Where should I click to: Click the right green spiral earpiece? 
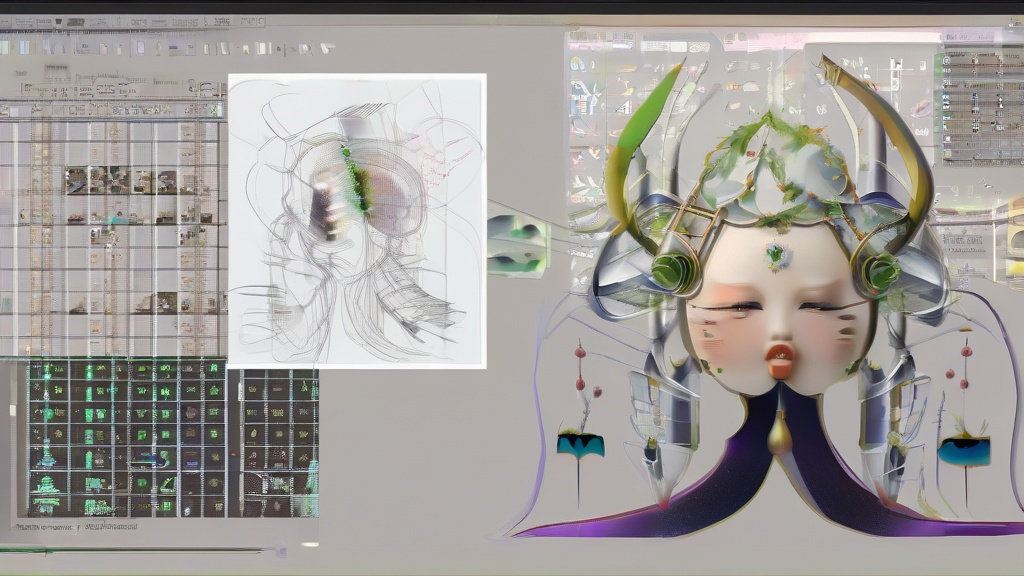point(882,271)
